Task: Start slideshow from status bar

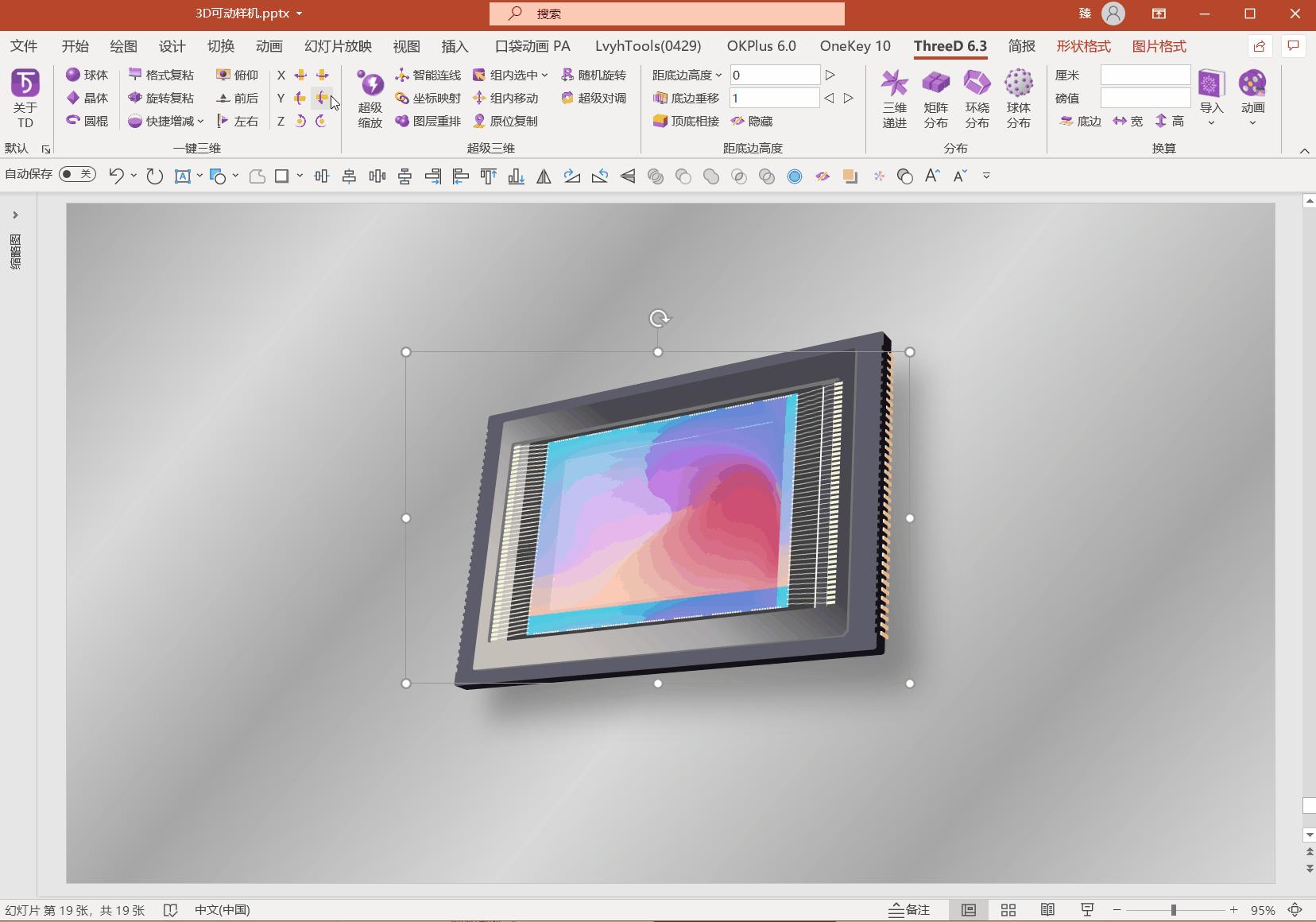Action: pyautogui.click(x=1087, y=910)
